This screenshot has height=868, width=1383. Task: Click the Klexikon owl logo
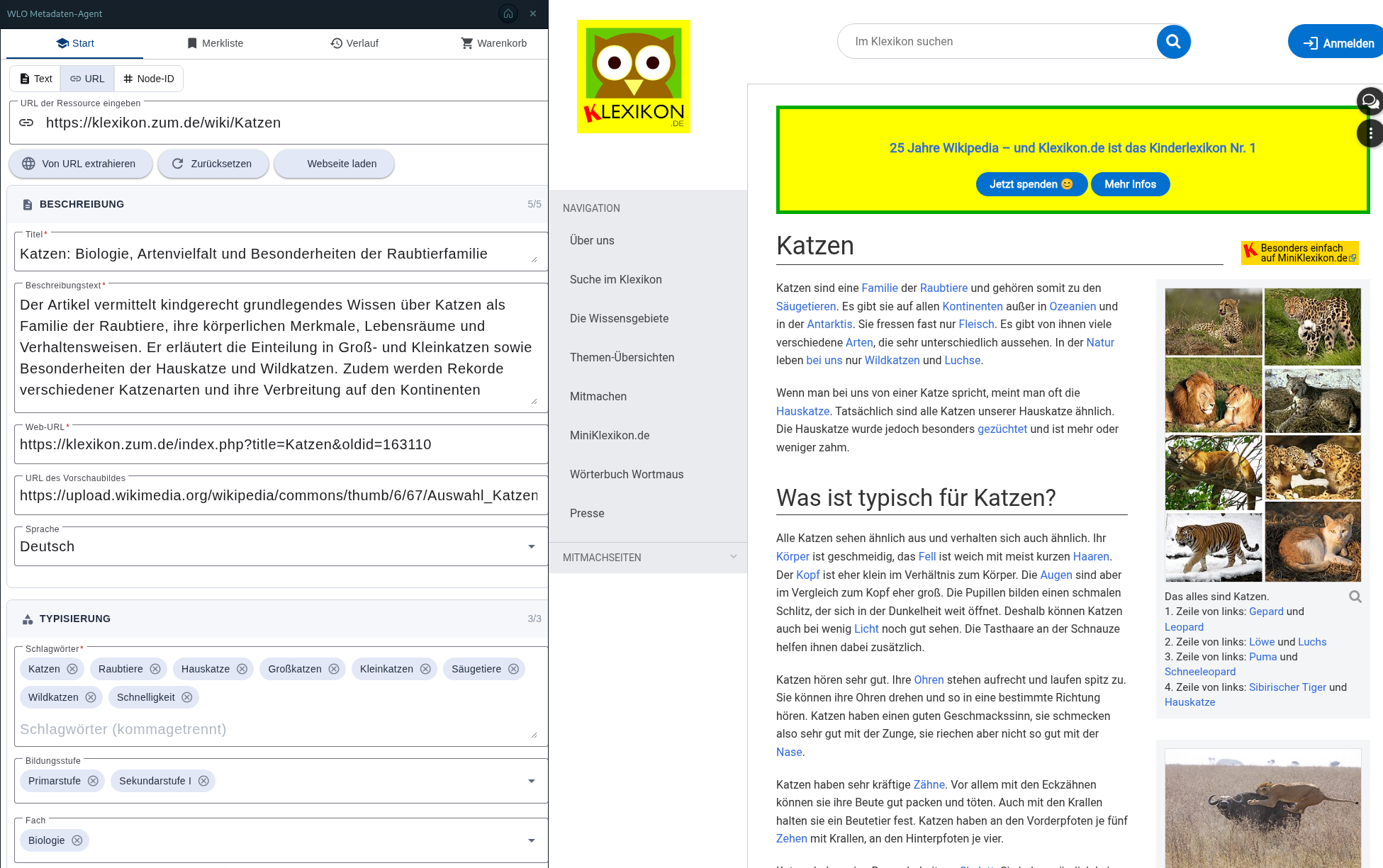pyautogui.click(x=633, y=76)
